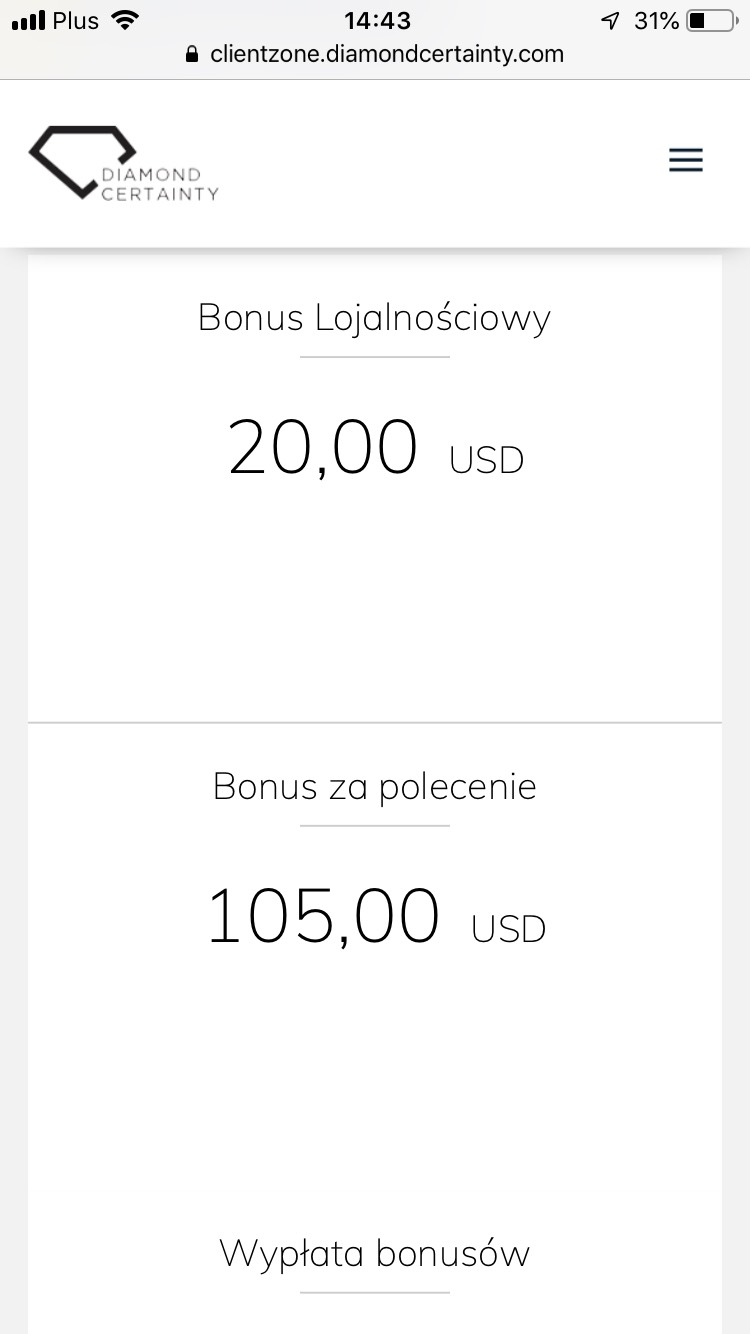Tap the Plus carrier name
The height and width of the screenshot is (1334, 750).
(x=76, y=20)
